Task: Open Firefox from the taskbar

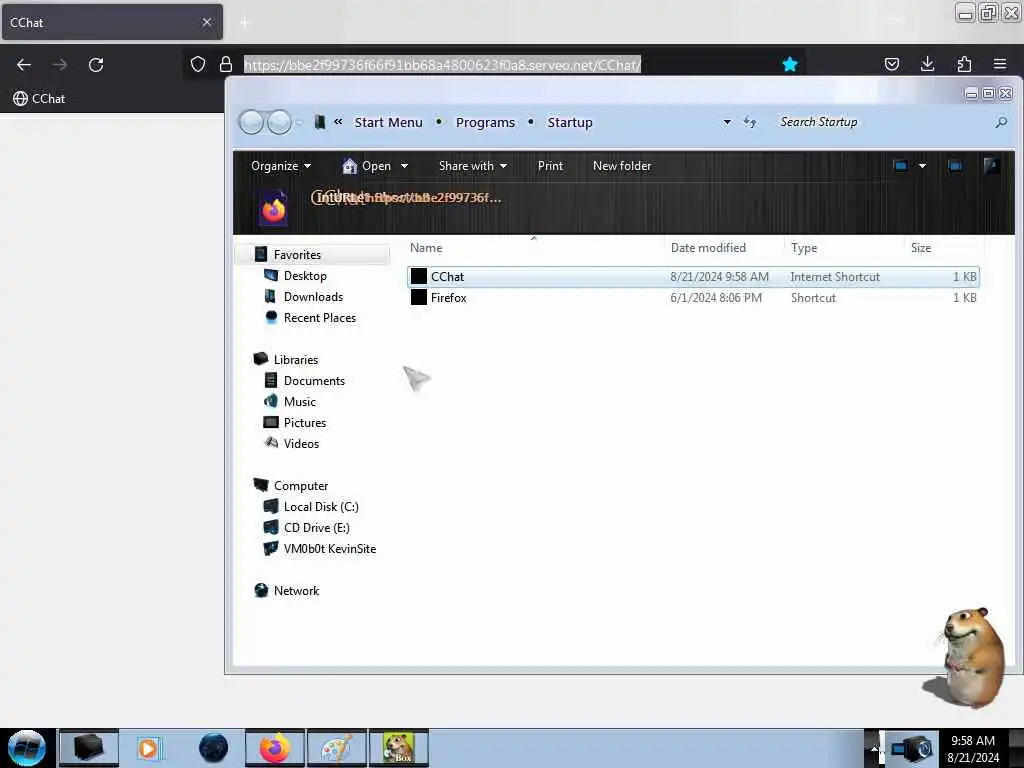Action: [x=275, y=748]
